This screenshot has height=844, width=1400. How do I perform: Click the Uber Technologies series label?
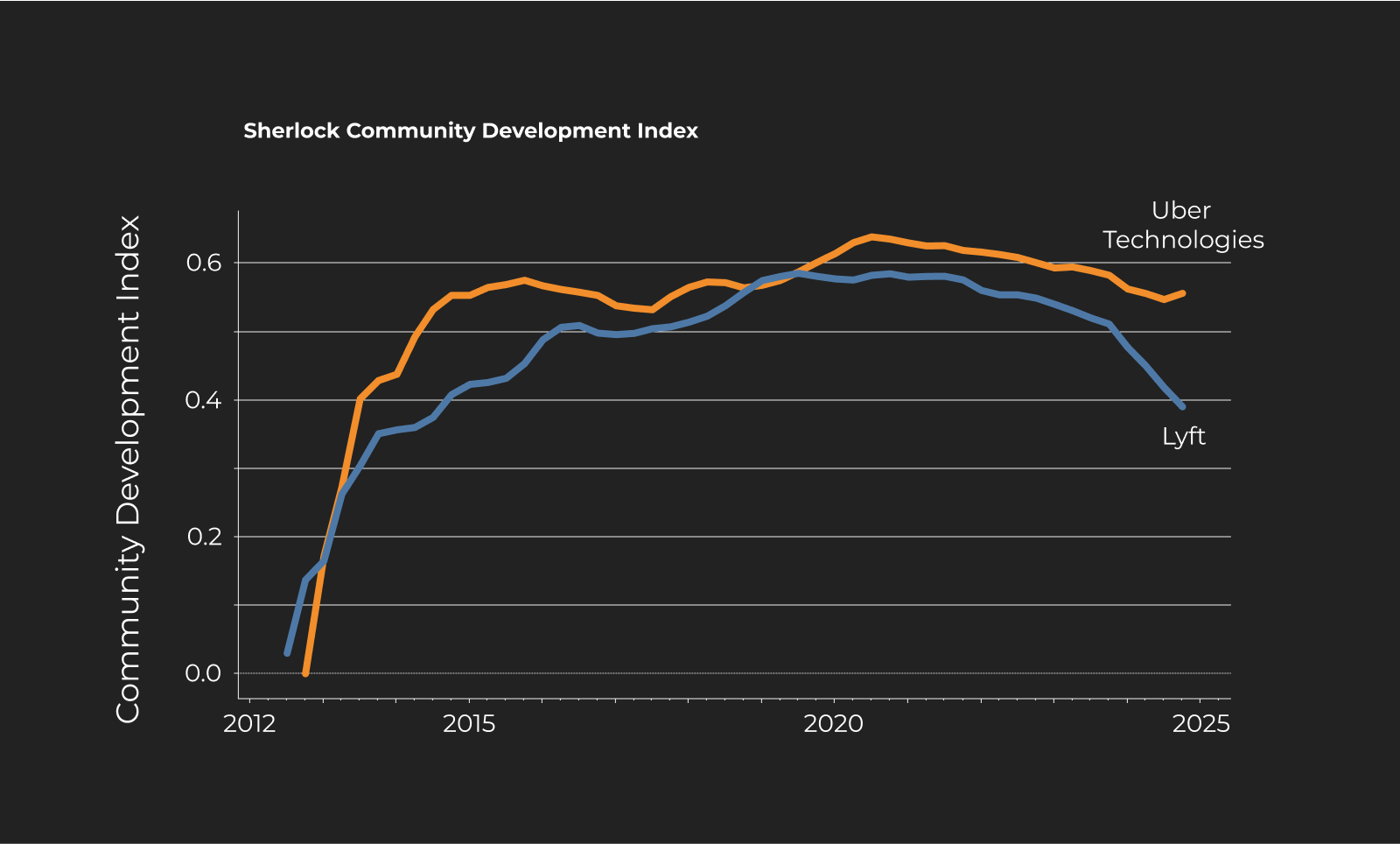pos(1182,225)
